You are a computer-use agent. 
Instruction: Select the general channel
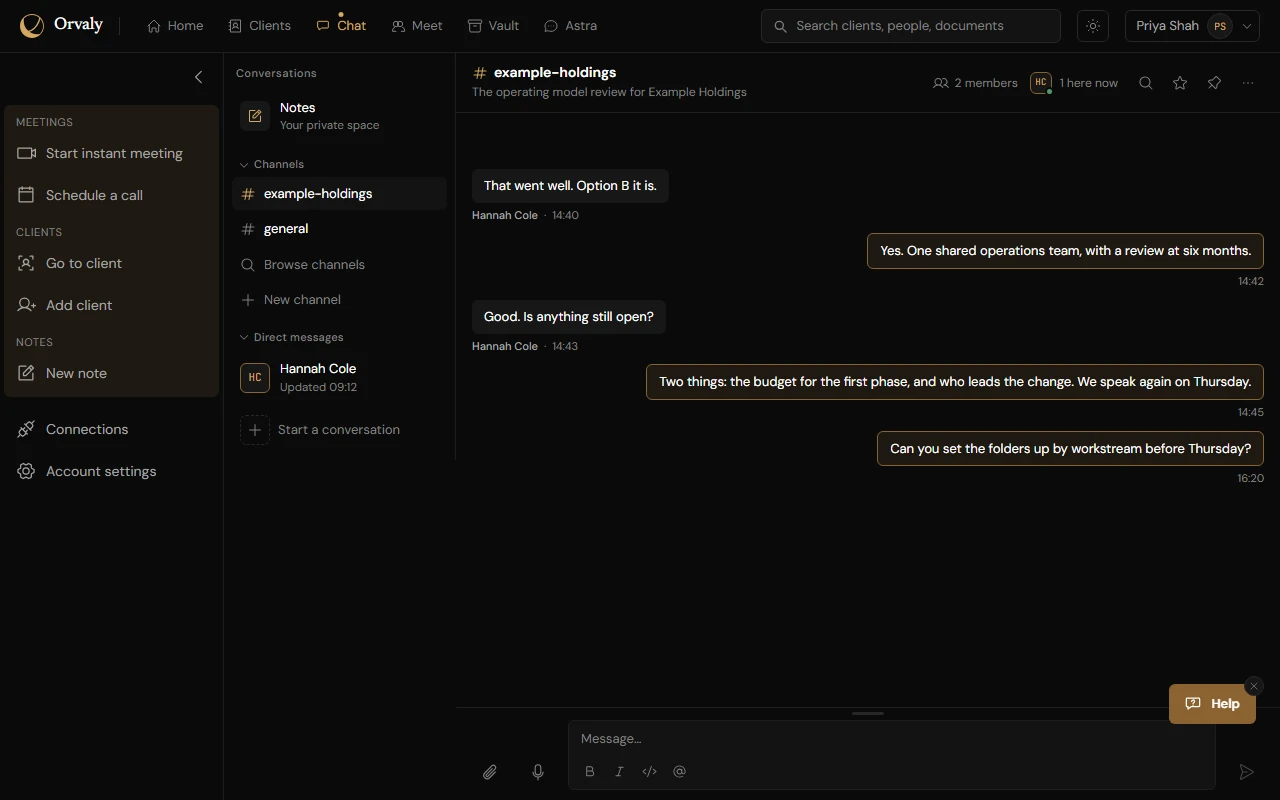click(x=339, y=229)
